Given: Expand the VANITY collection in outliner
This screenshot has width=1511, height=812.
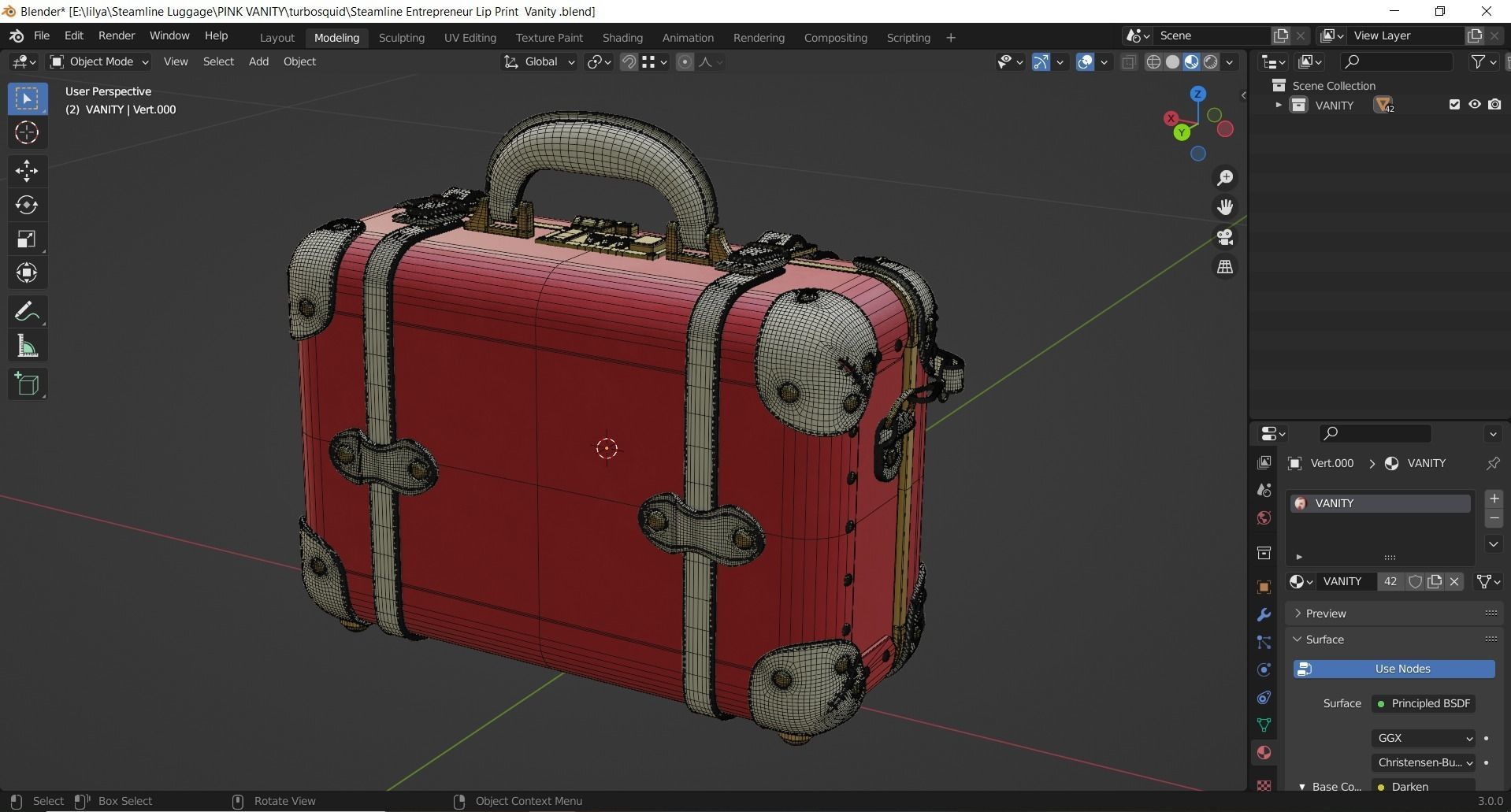Looking at the screenshot, I should 1279,105.
